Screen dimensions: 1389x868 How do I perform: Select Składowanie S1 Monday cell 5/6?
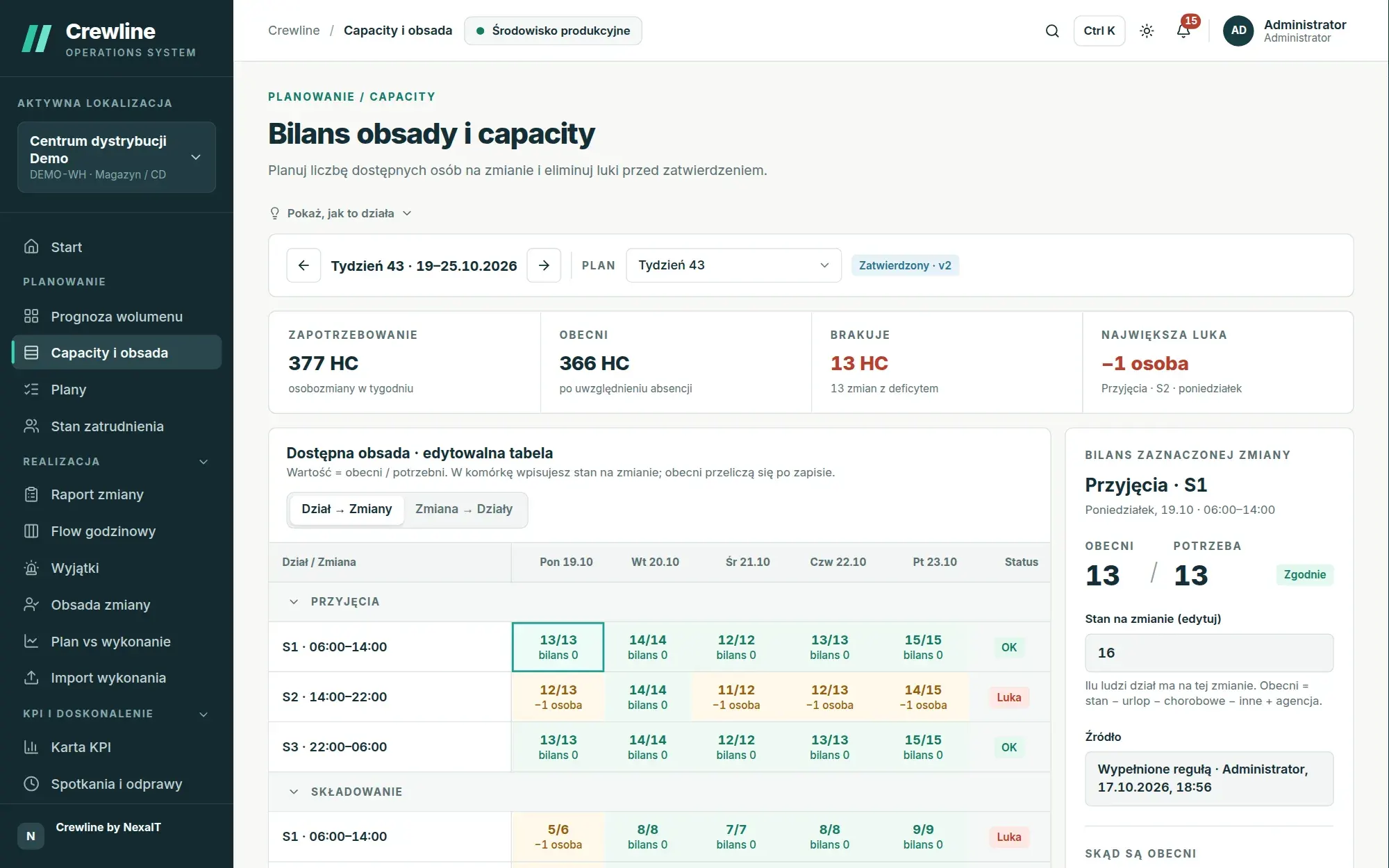(x=558, y=836)
